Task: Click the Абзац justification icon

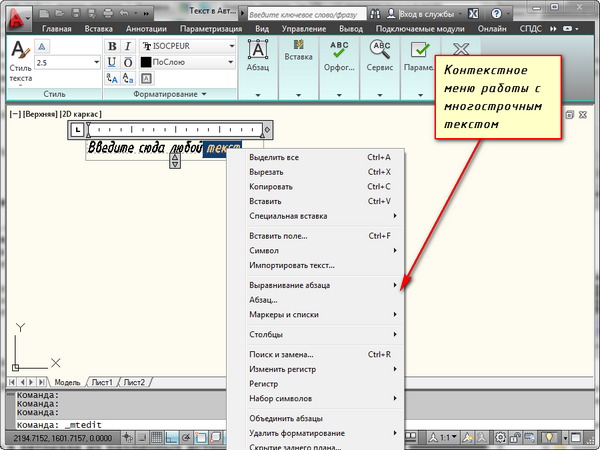Action: coord(258,50)
